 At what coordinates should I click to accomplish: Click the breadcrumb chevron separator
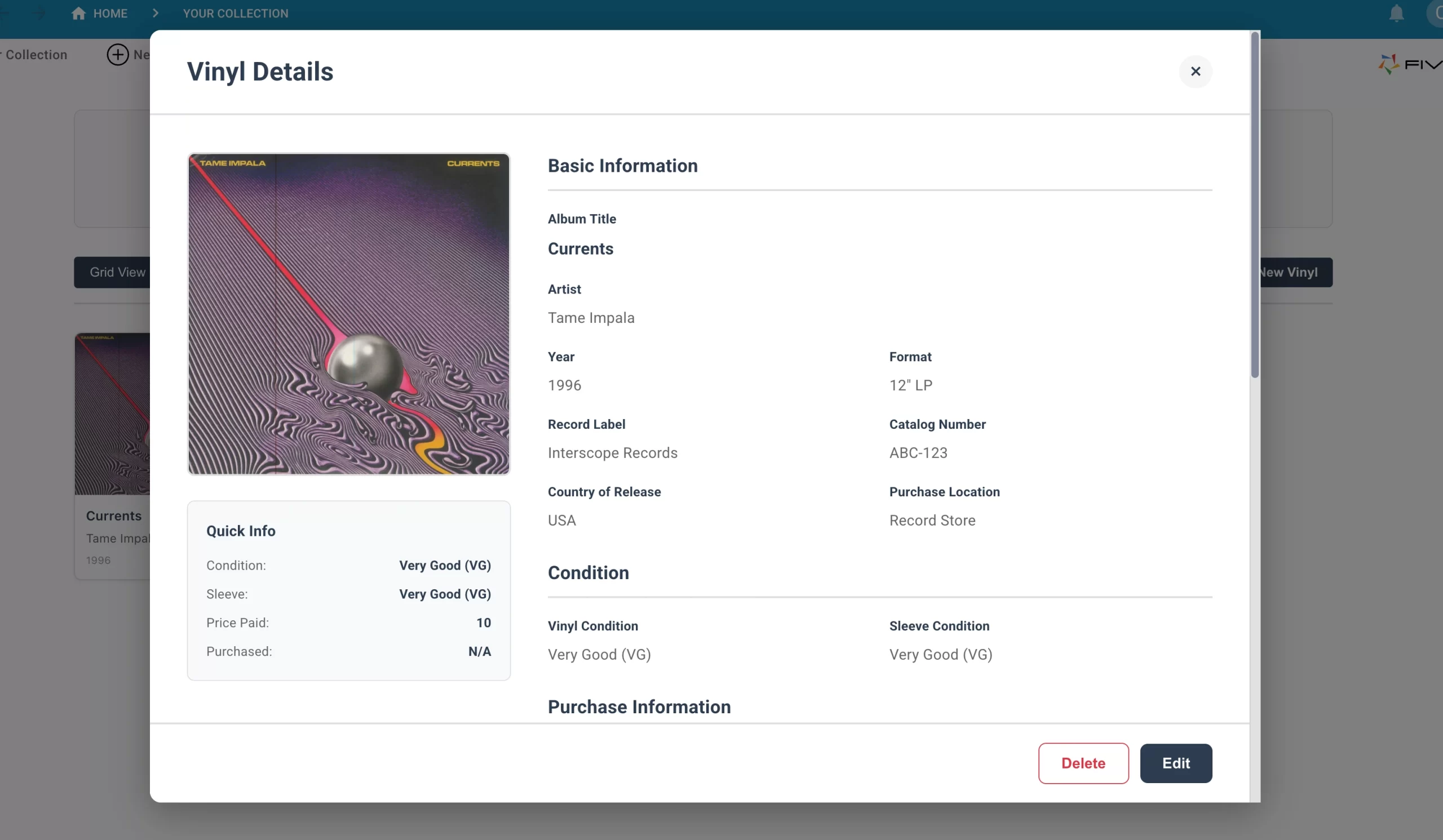point(155,13)
